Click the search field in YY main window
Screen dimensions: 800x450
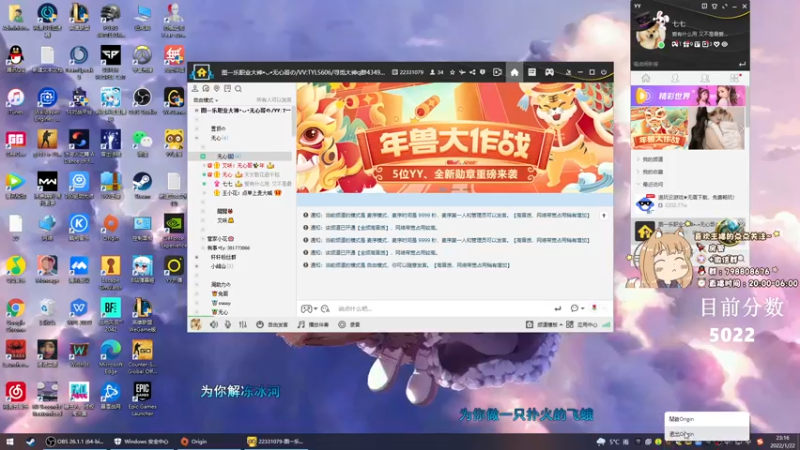684,64
